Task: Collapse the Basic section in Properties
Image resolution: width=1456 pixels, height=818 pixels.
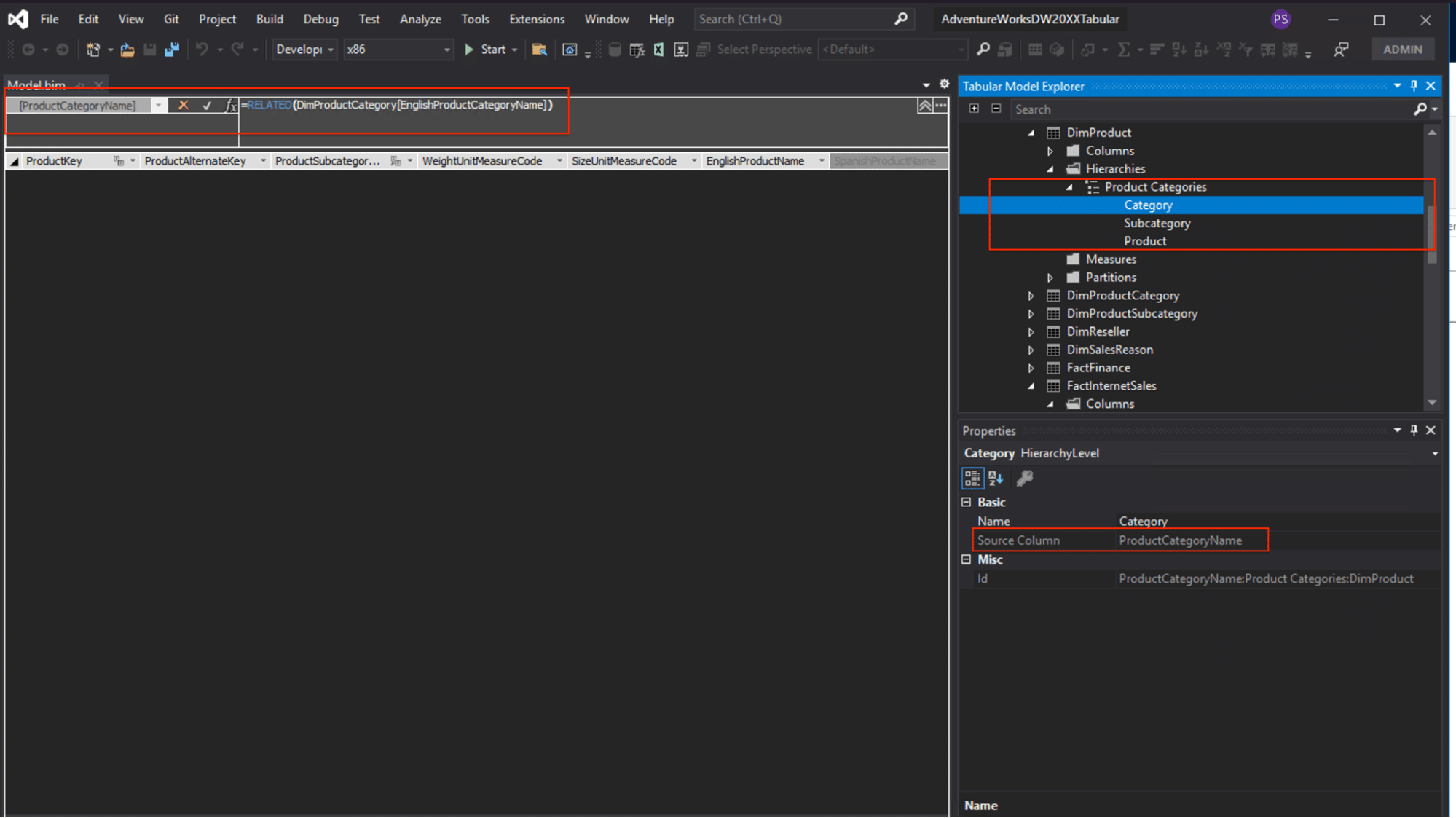Action: tap(966, 503)
